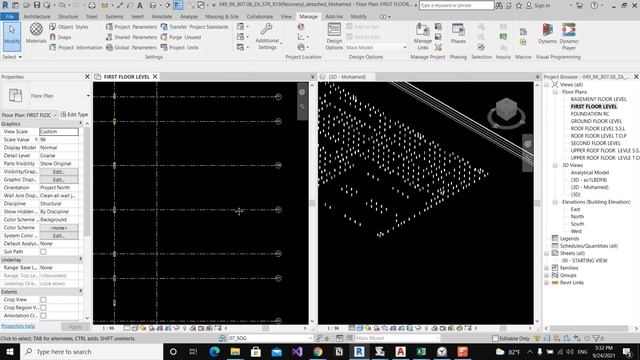
Task: Toggle Sun Path checkbox
Action: 43,252
